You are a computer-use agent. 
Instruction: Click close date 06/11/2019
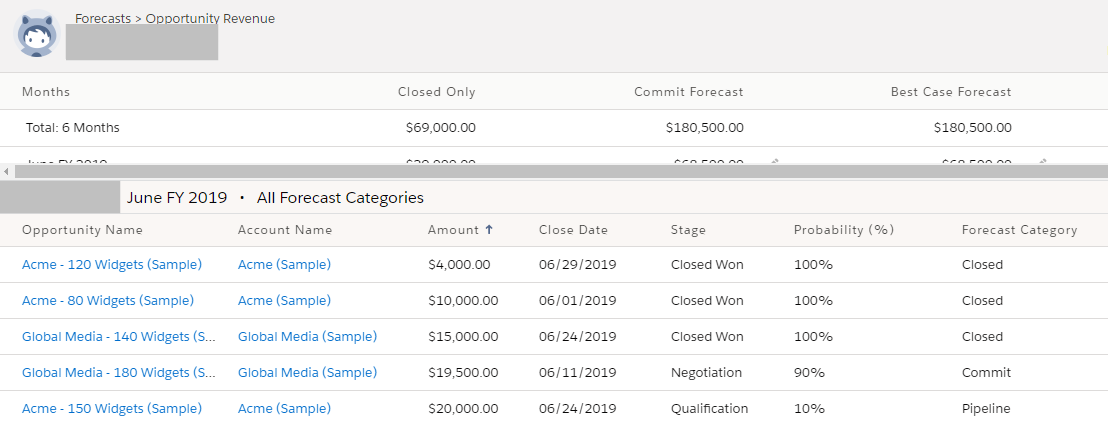(x=577, y=372)
